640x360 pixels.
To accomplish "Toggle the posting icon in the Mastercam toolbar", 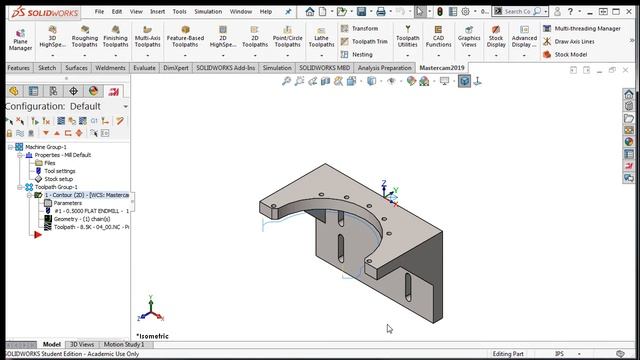I will coord(94,121).
